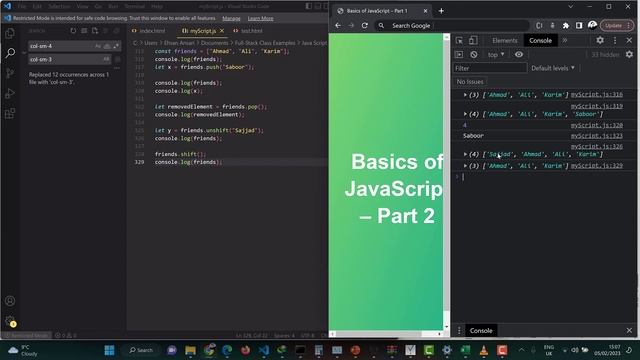
Task: Open source link myScript.js:316
Action: point(597,95)
